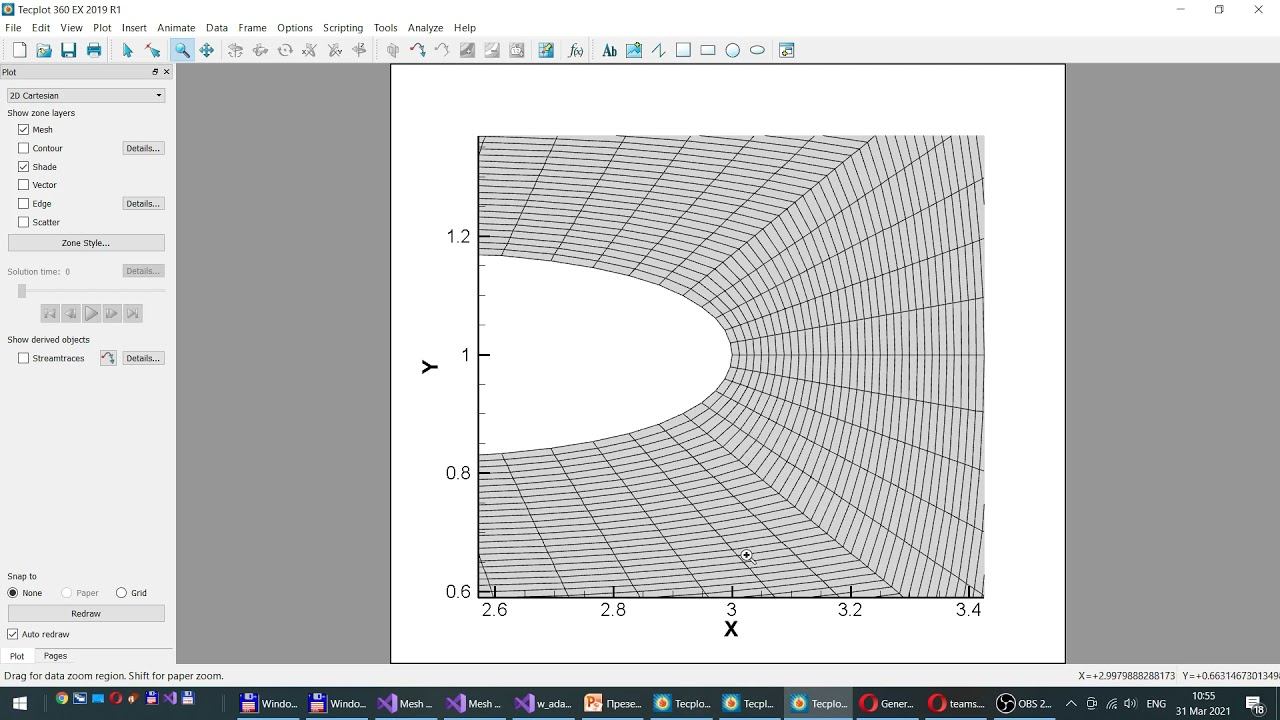Jump to the last solution time step

pyautogui.click(x=133, y=313)
